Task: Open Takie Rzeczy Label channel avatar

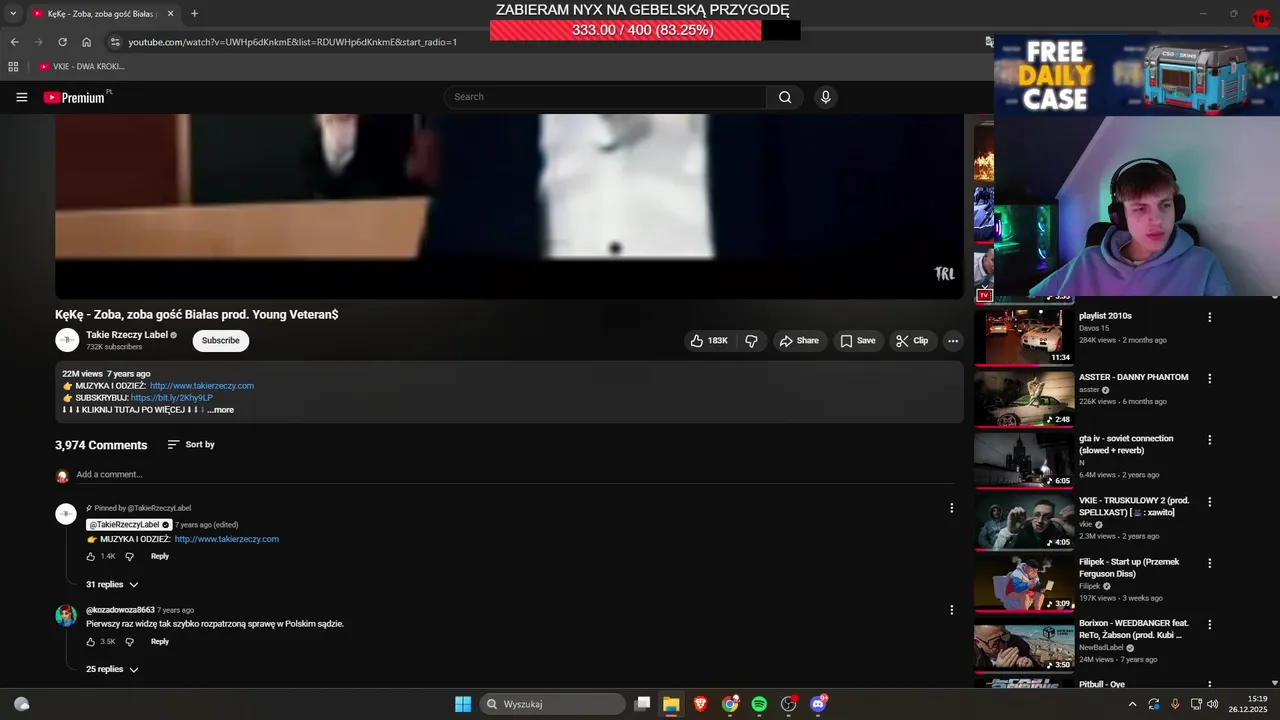Action: [x=67, y=340]
